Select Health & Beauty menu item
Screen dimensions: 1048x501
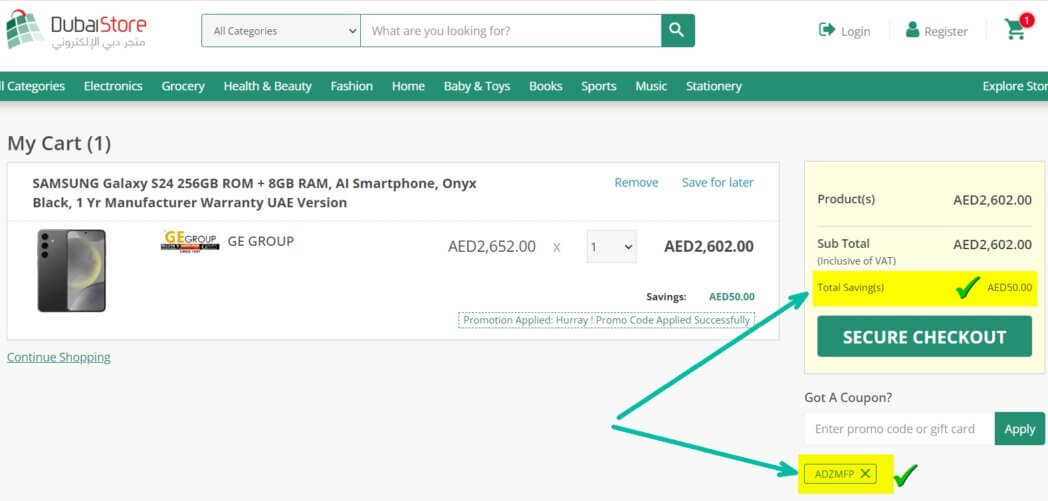coord(267,86)
